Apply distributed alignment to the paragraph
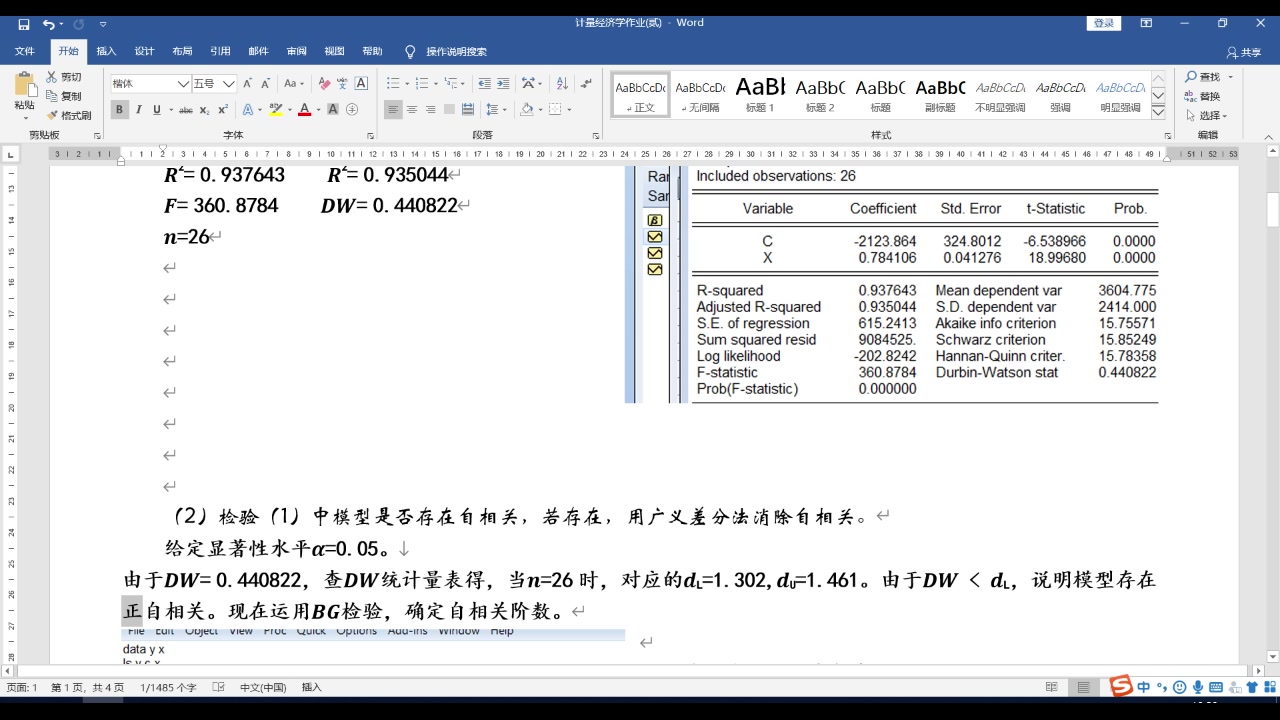 click(469, 110)
